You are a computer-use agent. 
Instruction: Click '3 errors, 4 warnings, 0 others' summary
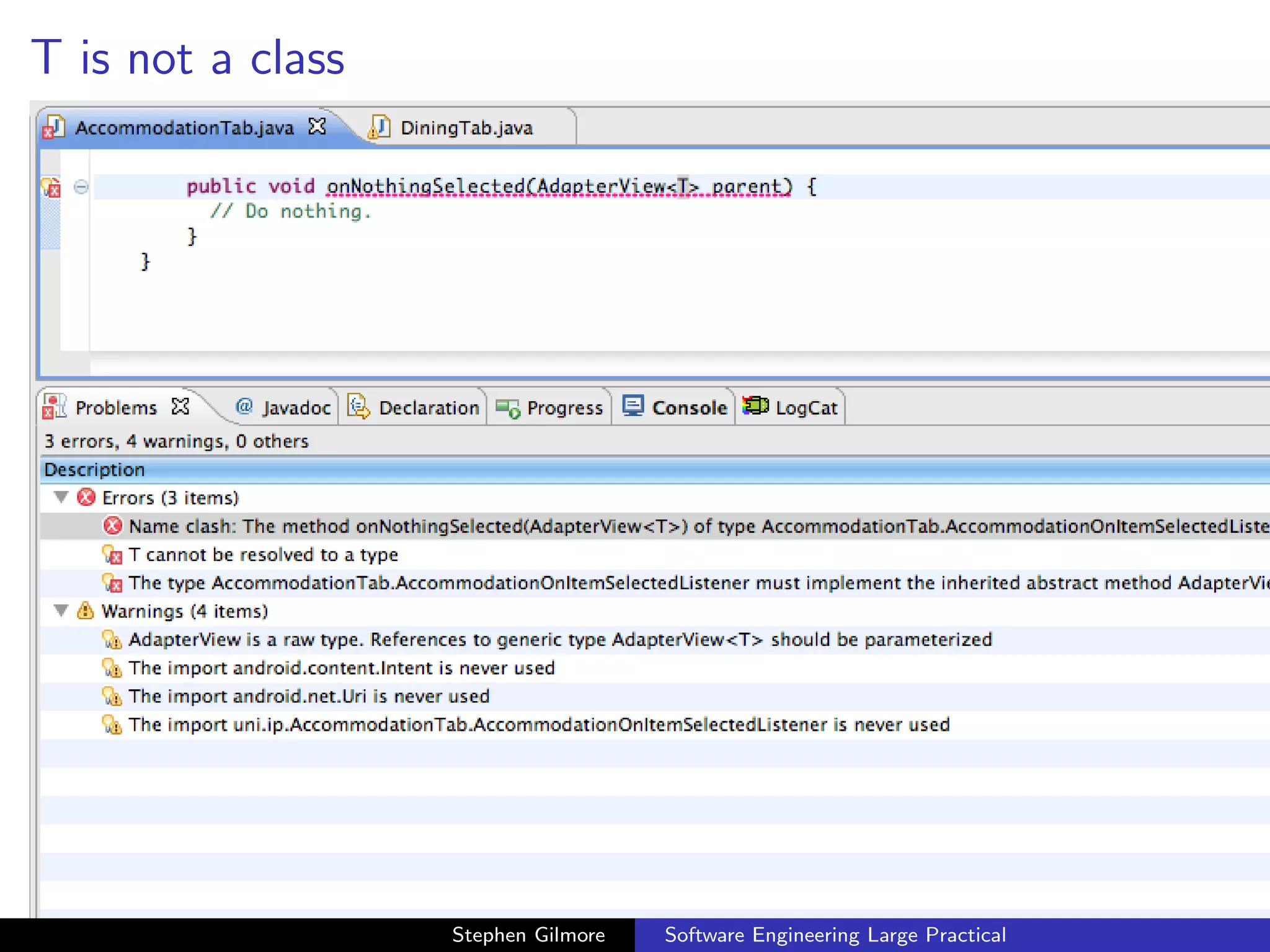point(176,441)
